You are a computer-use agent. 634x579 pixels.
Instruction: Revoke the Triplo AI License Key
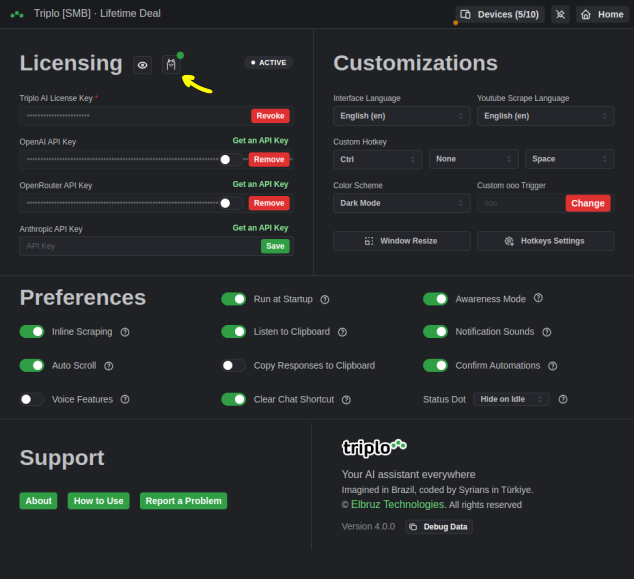pyautogui.click(x=270, y=116)
